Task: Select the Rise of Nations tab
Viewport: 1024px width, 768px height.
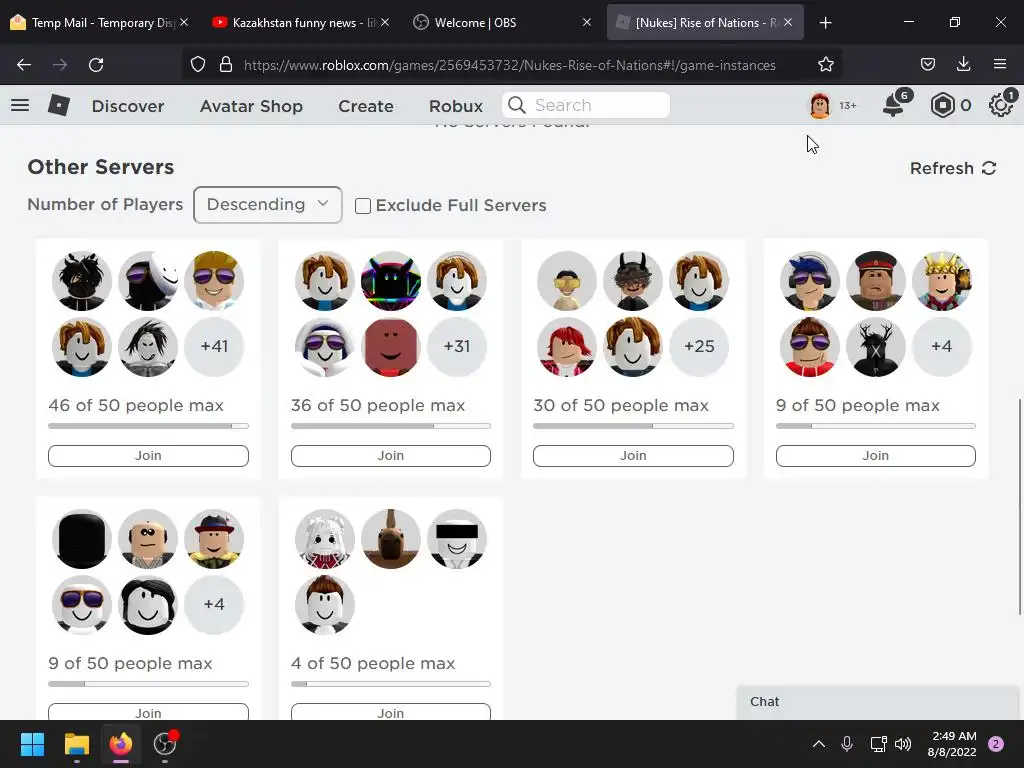Action: coord(704,22)
